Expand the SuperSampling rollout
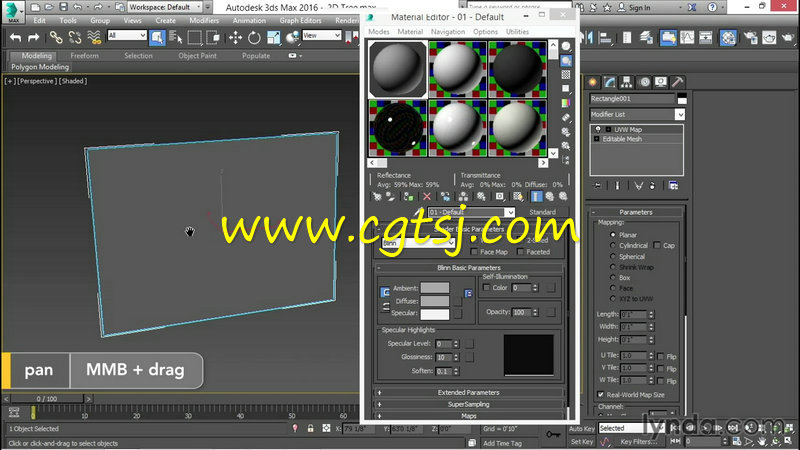The image size is (800, 450). click(468, 404)
